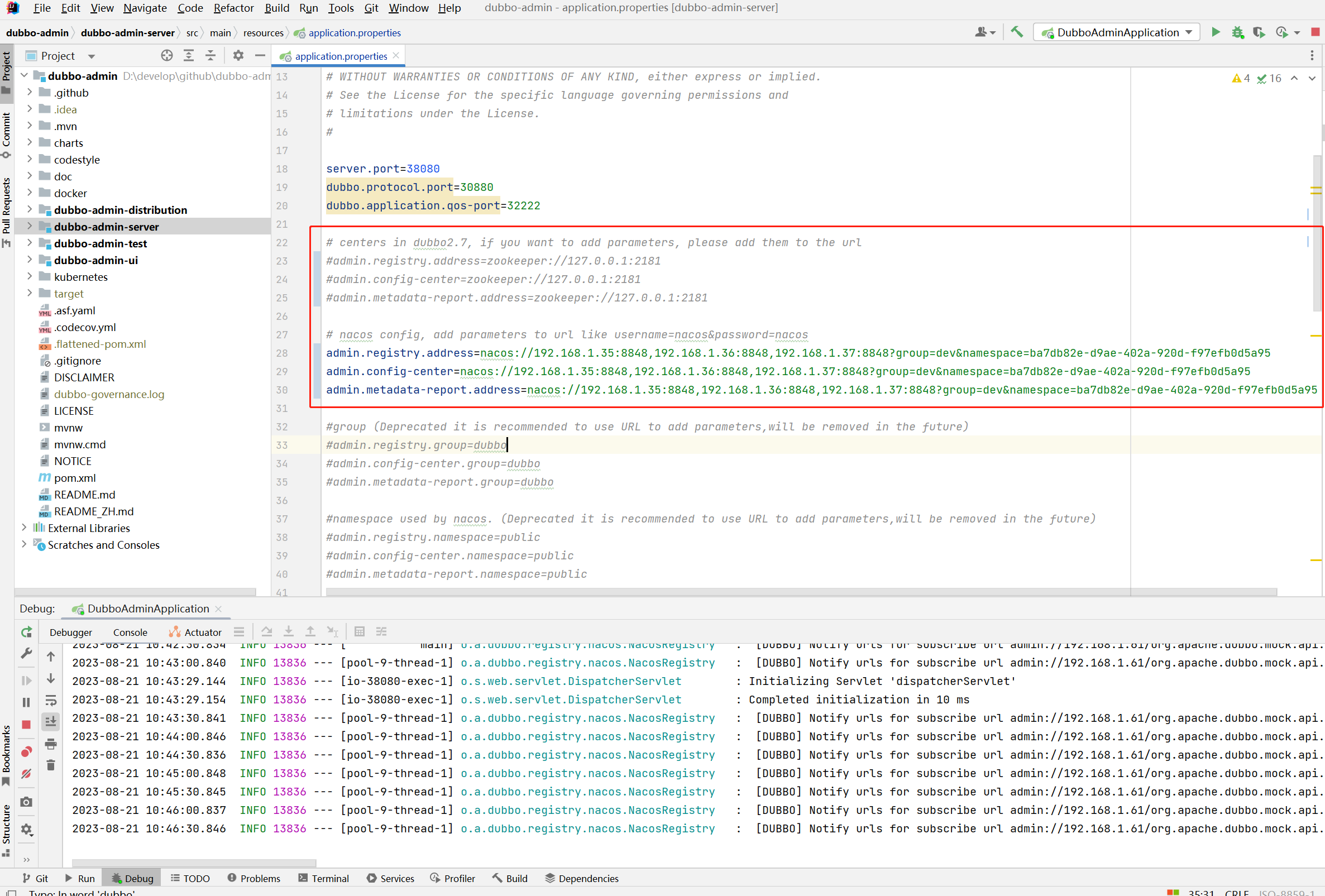
Task: Run with coverage shield icon
Action: [1259, 32]
